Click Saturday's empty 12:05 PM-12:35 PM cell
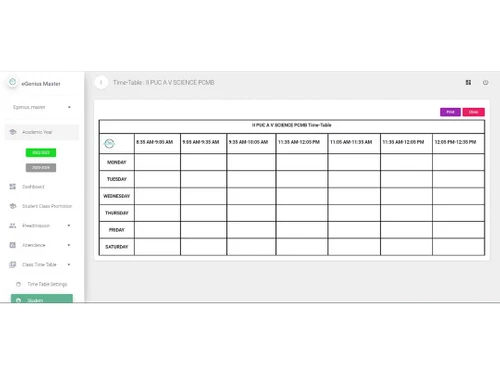Screen dimensions: 500x375 [458, 247]
